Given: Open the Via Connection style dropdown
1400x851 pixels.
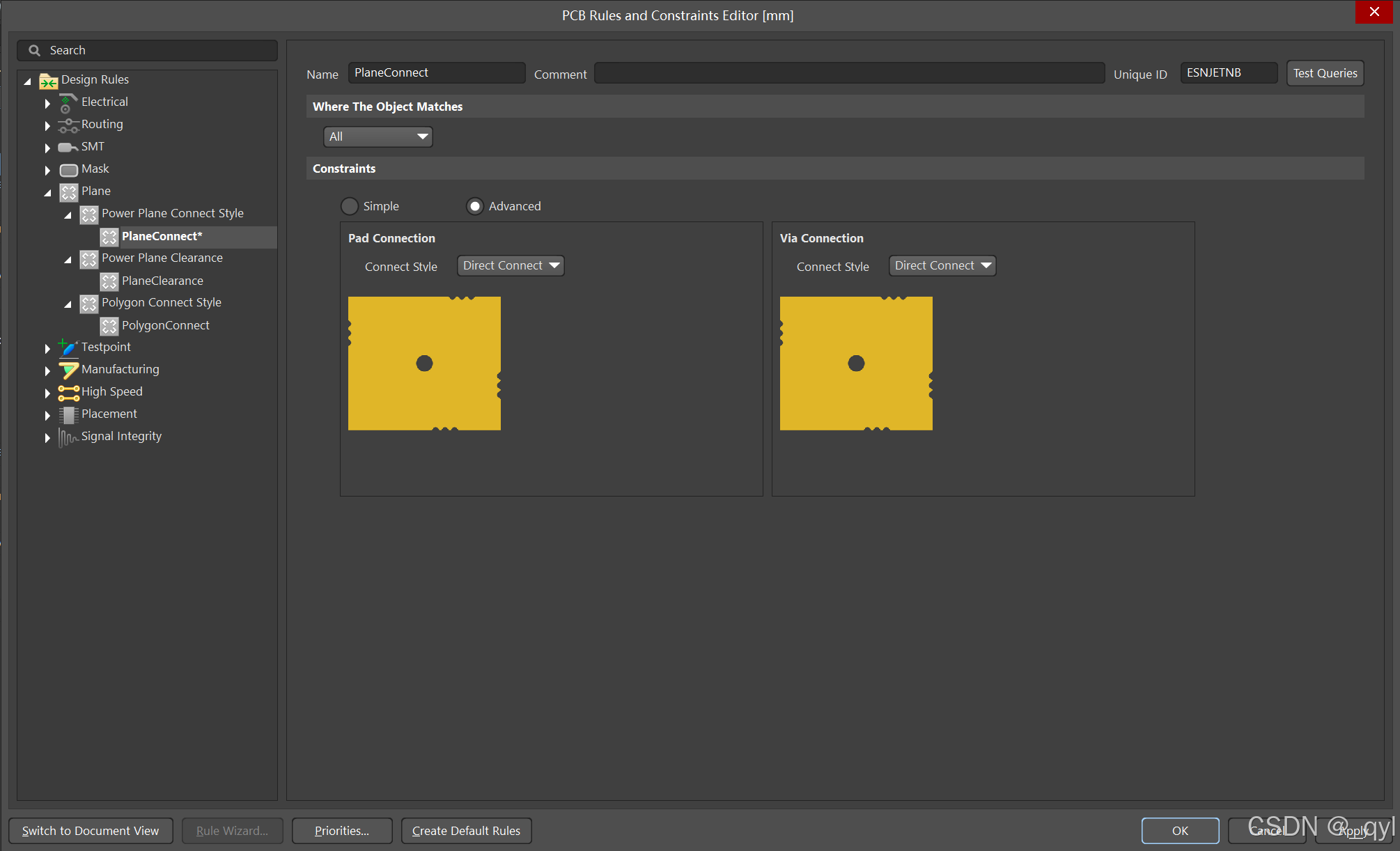Looking at the screenshot, I should click(x=942, y=265).
